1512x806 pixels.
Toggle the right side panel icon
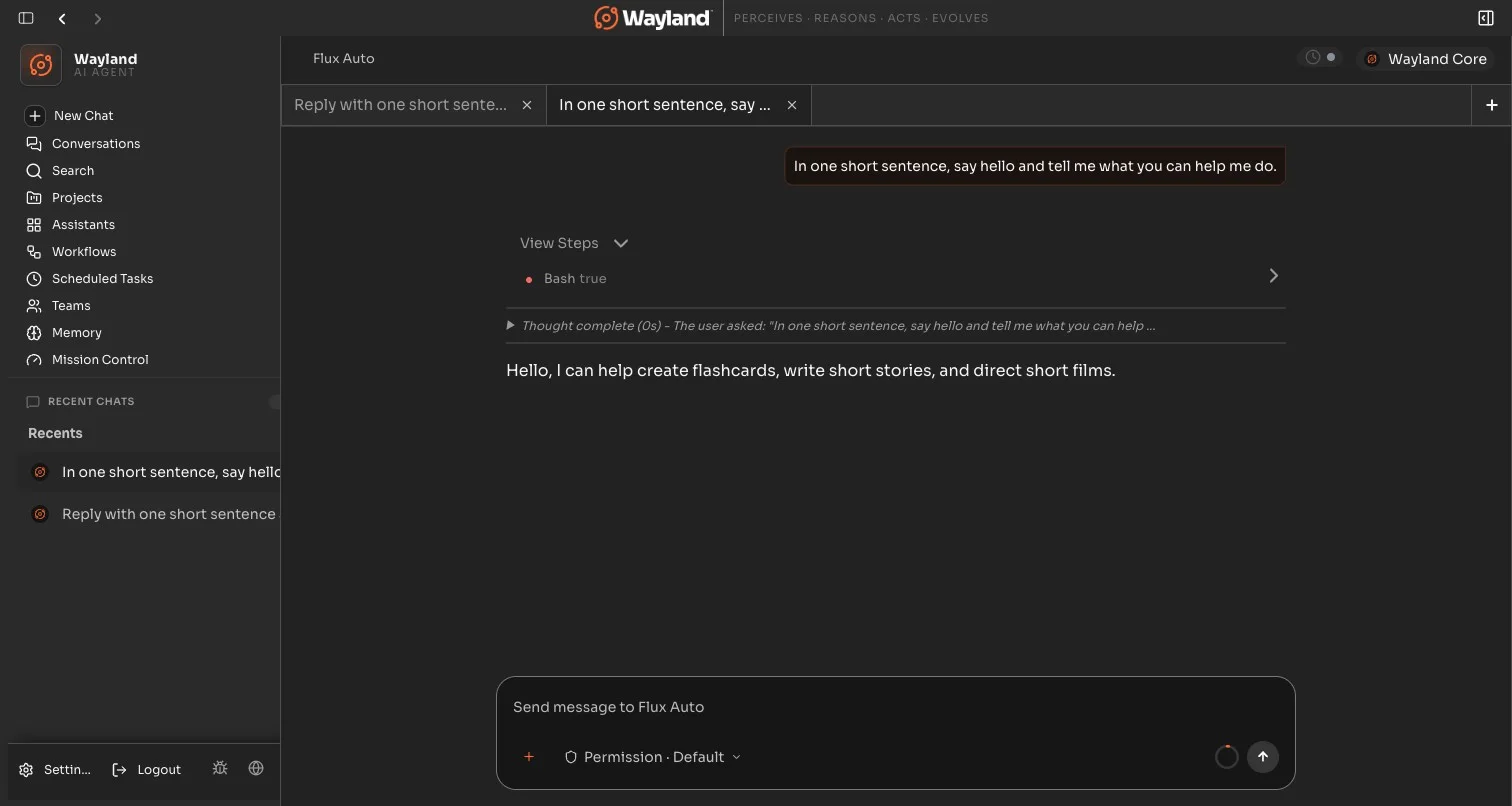1486,18
